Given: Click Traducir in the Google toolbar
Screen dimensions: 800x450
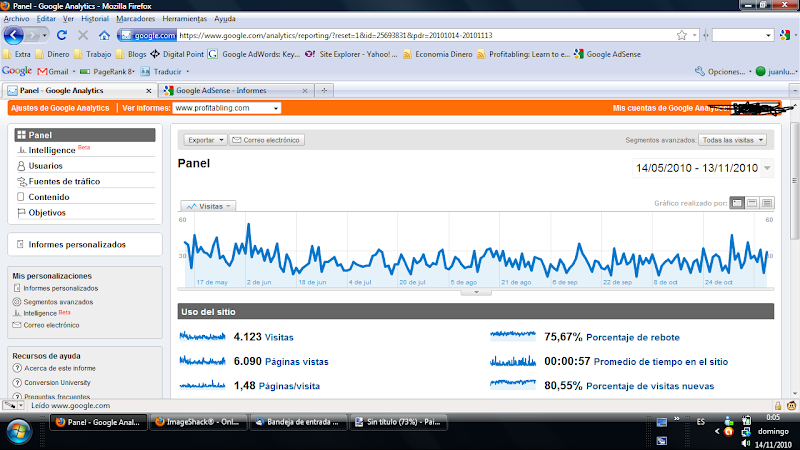Looking at the screenshot, I should (x=161, y=71).
